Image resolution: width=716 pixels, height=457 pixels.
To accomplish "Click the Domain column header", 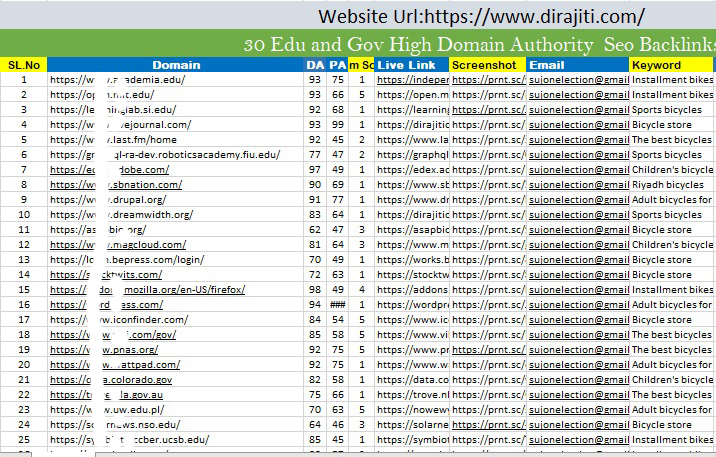I will click(176, 65).
